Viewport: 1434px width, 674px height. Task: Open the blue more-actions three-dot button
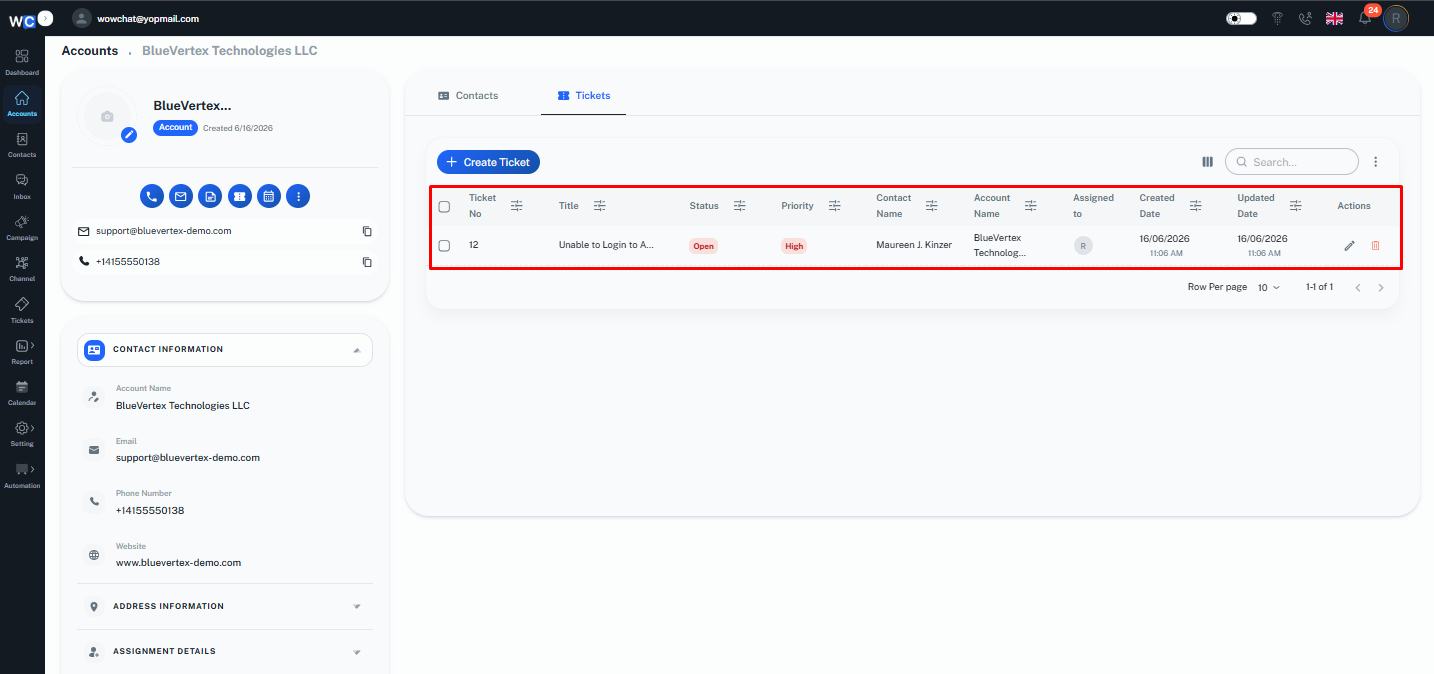(x=298, y=196)
